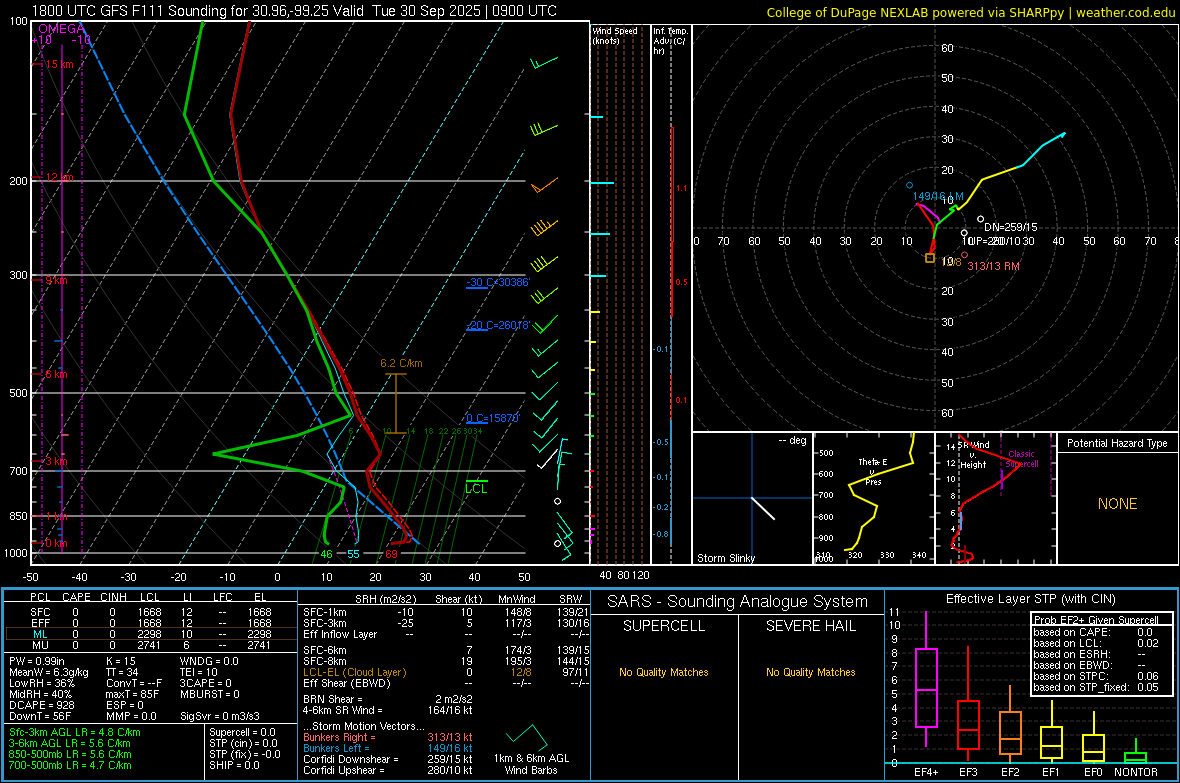Image resolution: width=1180 pixels, height=783 pixels.
Task: Click the 313/13 RM label on hodograph
Action: [x=993, y=266]
